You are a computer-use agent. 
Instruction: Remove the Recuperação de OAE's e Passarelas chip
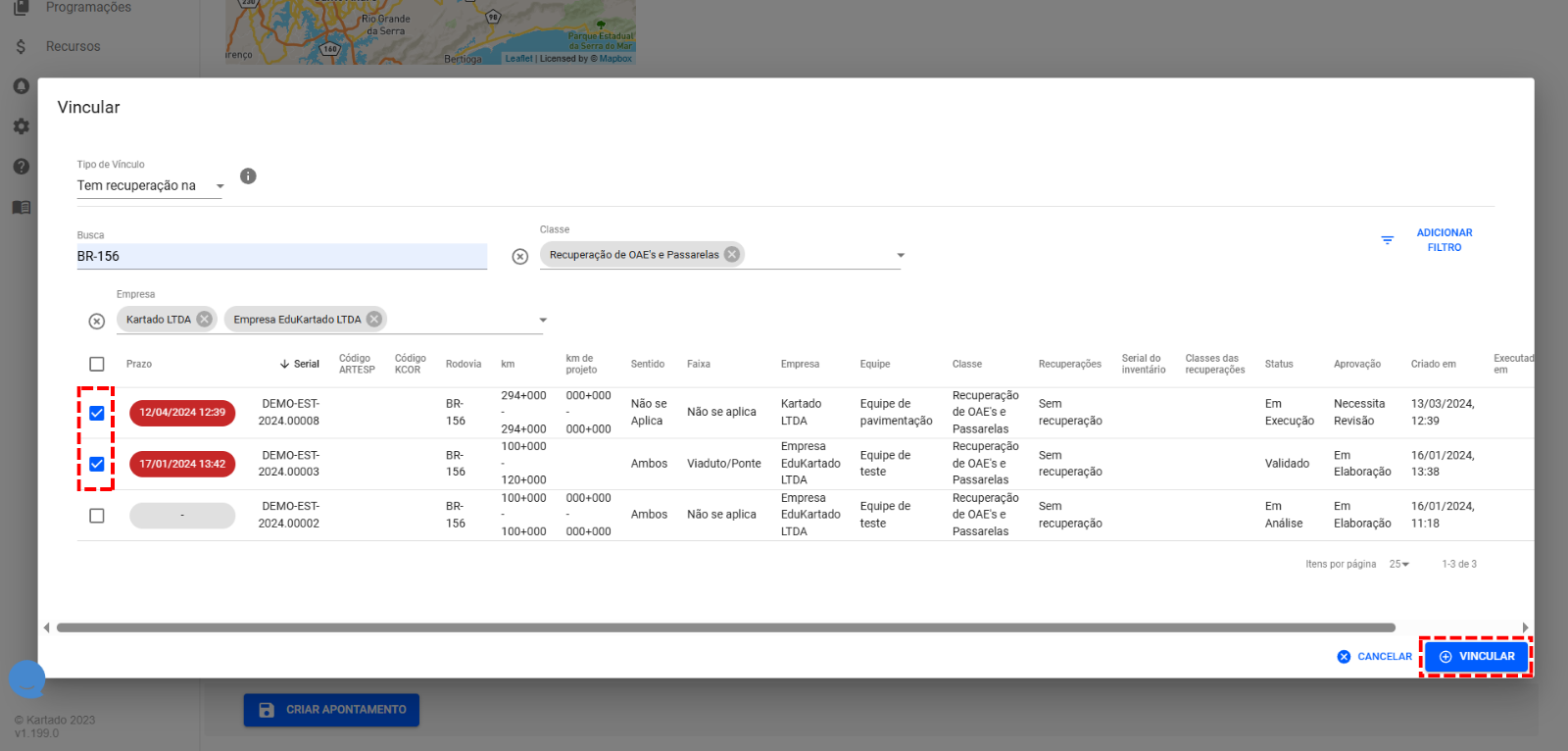[731, 255]
